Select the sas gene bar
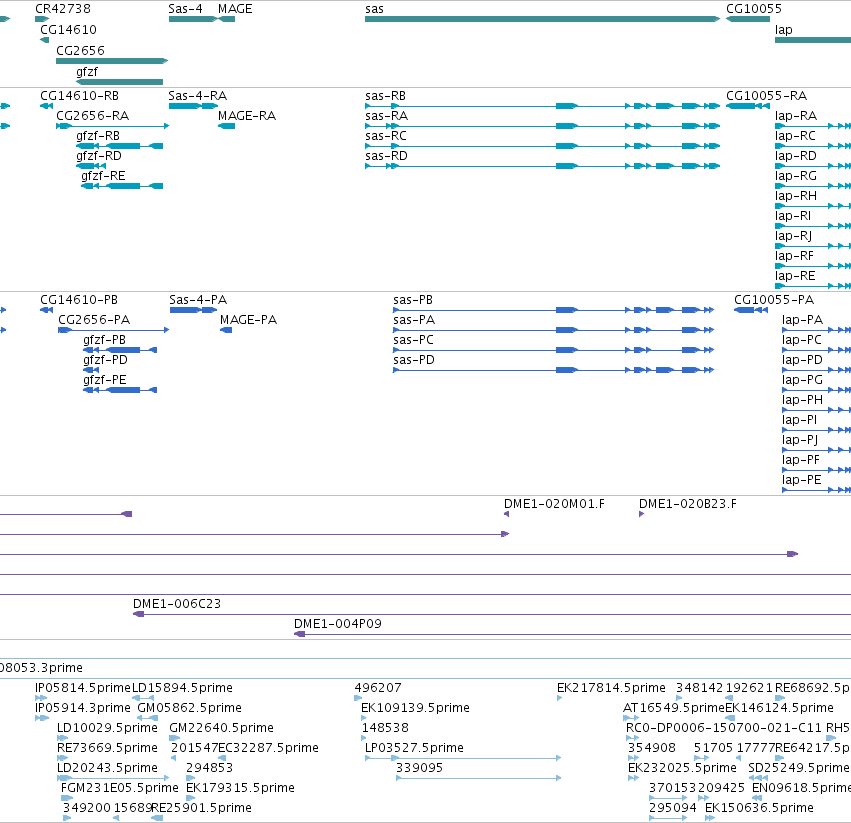The width and height of the screenshot is (851, 823). [542, 19]
